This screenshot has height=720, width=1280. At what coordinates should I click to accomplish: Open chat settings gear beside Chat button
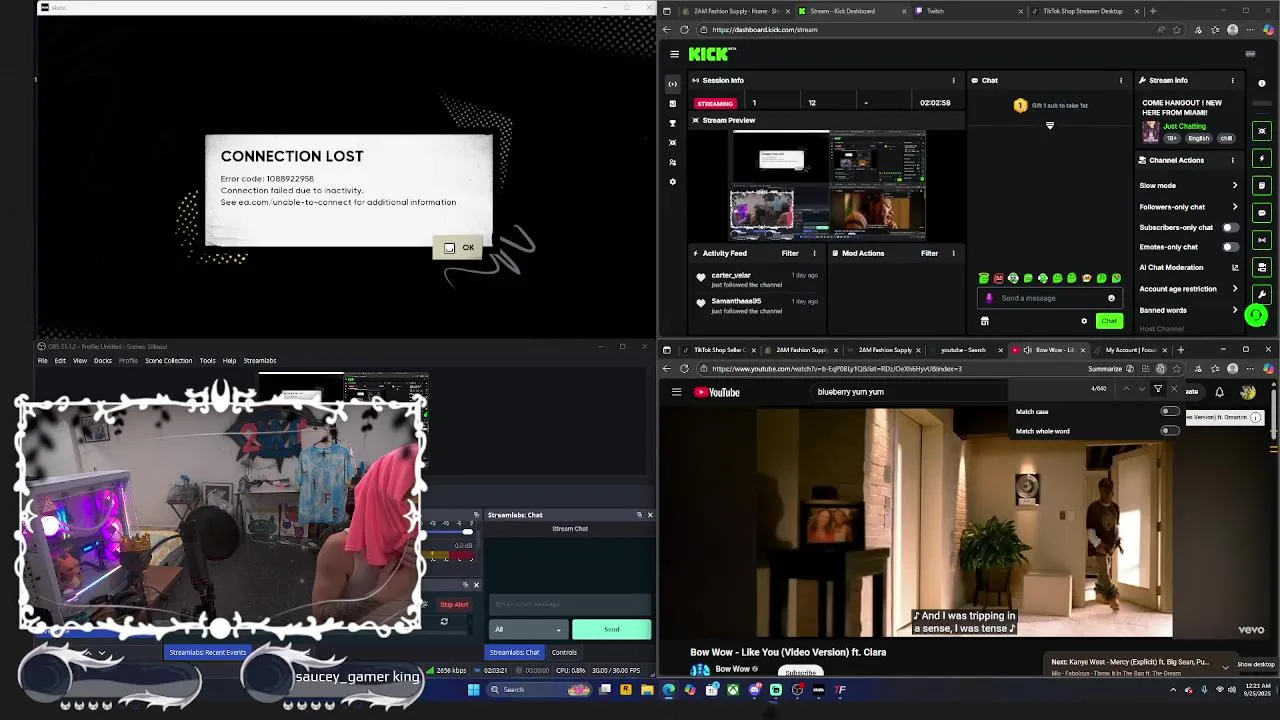coord(1084,321)
